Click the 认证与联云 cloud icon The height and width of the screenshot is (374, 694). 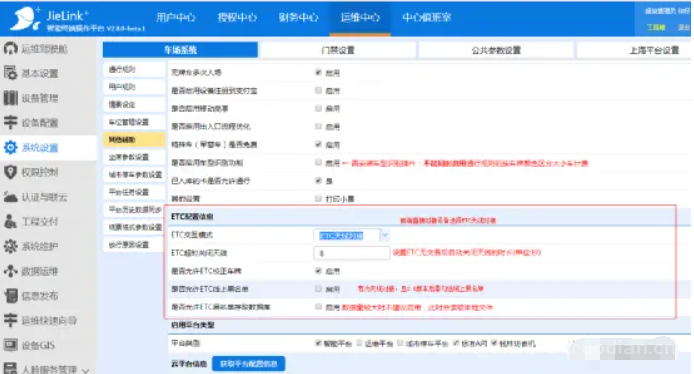tap(10, 197)
